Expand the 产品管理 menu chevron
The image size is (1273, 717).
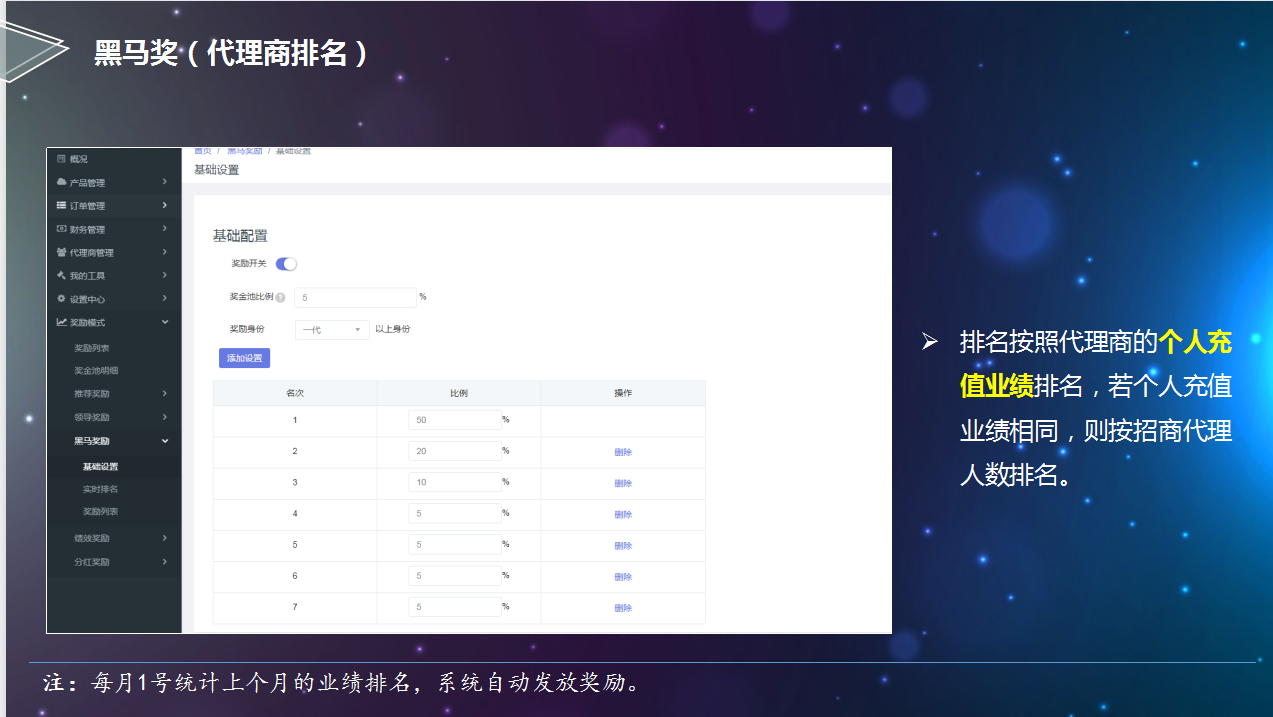(x=165, y=182)
